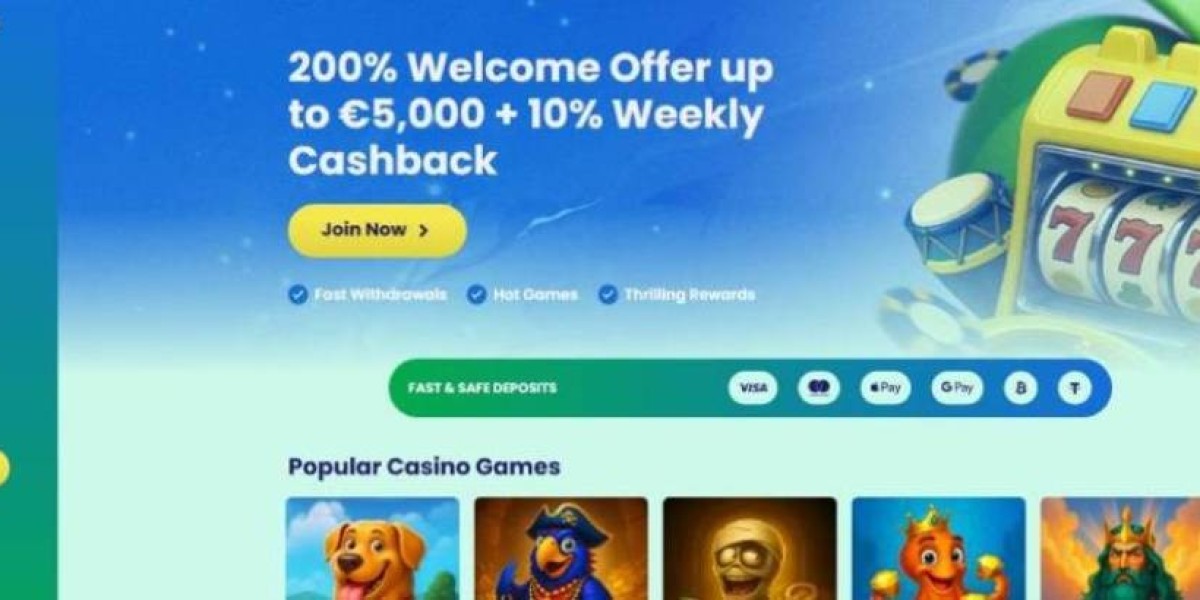Viewport: 1200px width, 600px height.
Task: Click the Join Now button
Action: point(377,230)
